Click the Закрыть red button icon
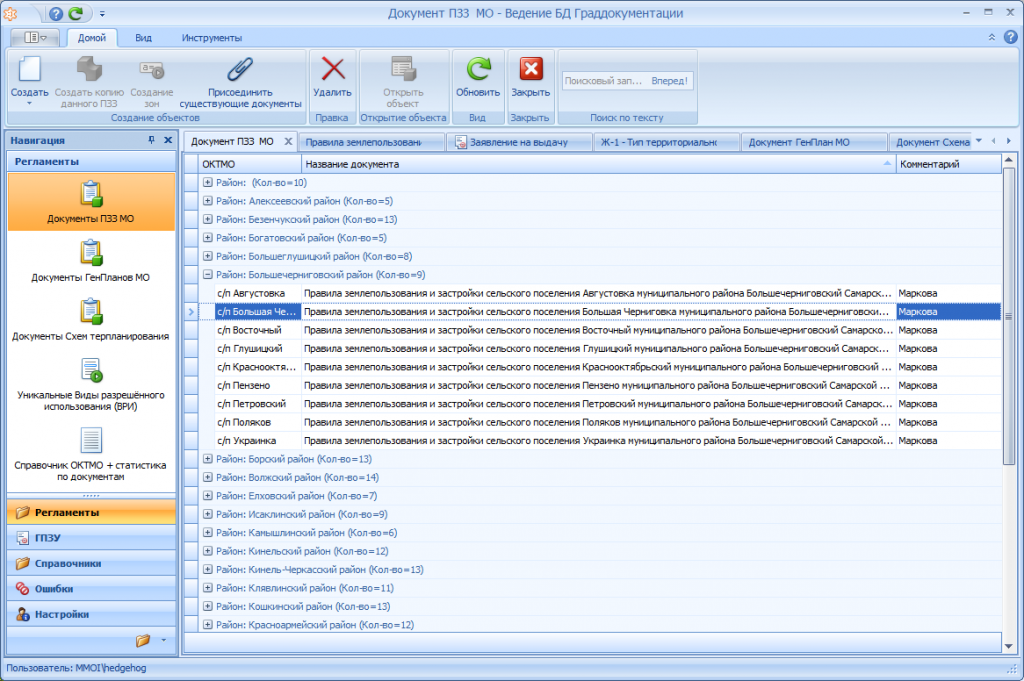1024x681 pixels. 530,69
